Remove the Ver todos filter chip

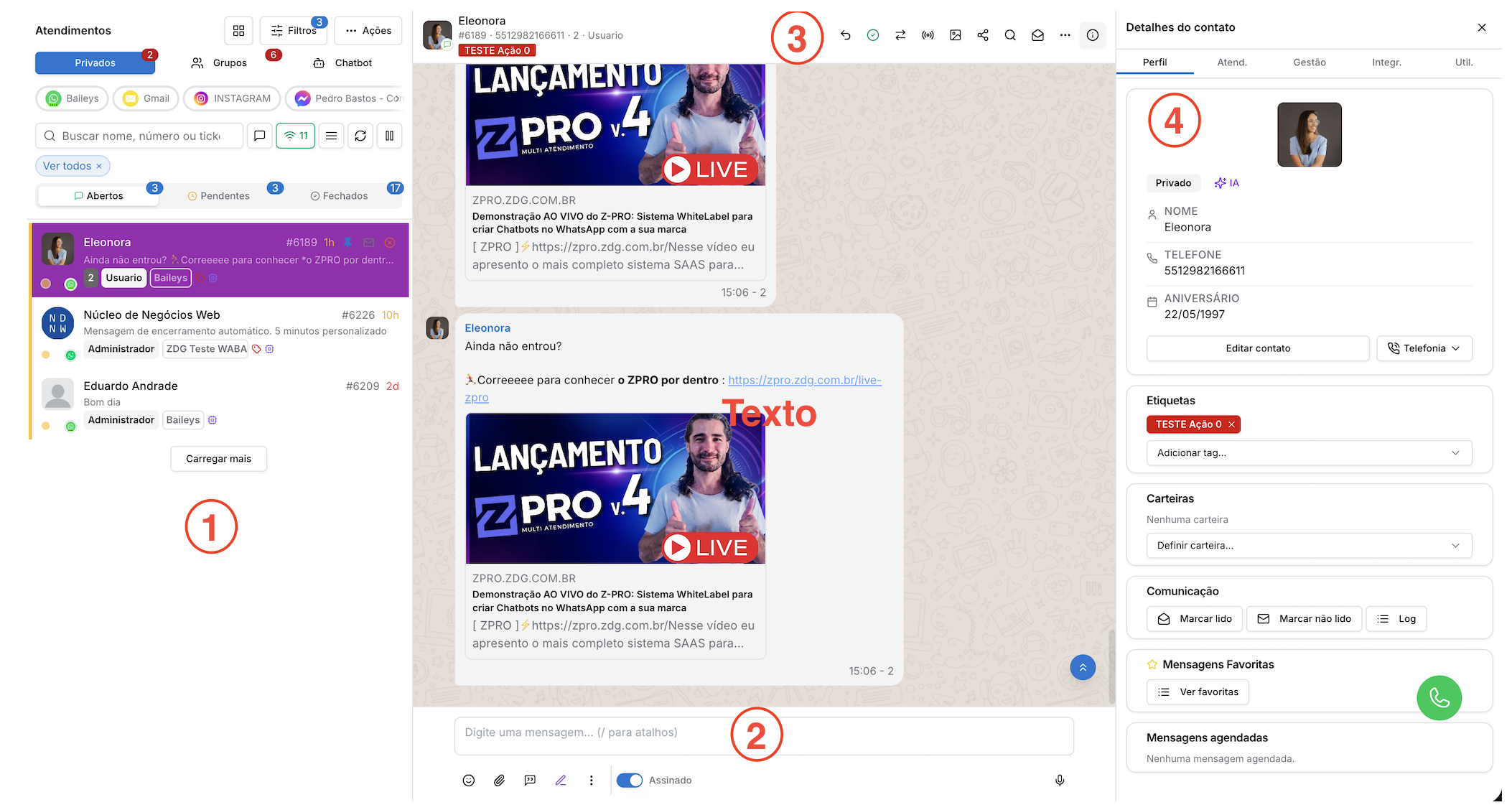[x=99, y=167]
